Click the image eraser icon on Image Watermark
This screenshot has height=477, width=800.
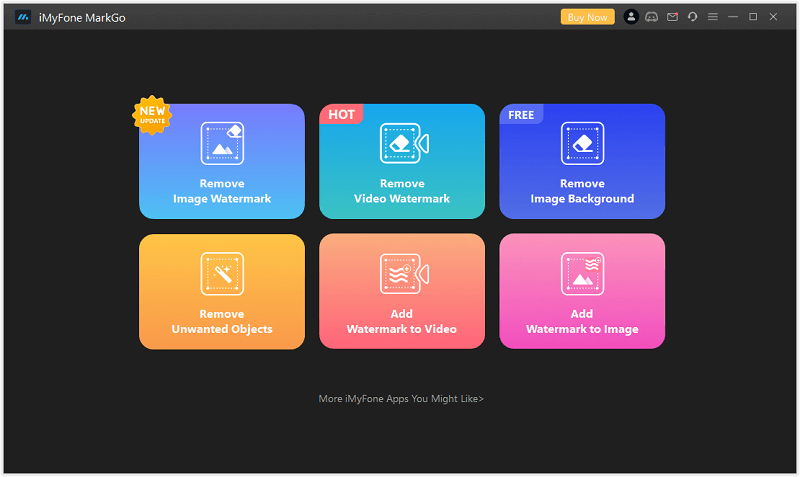click(x=222, y=143)
